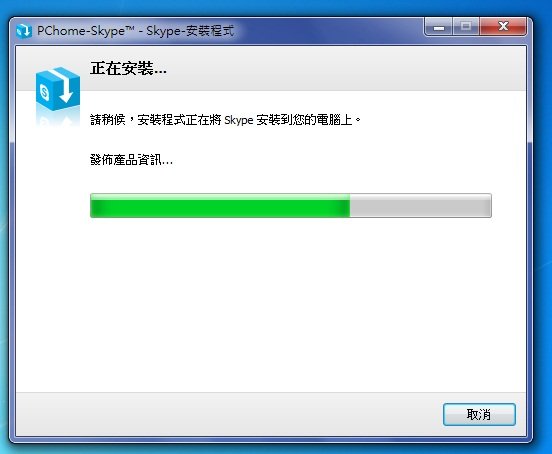Viewport: 552px width, 454px height.
Task: Click the gray footer bar beside 取消
Action: click(229, 414)
